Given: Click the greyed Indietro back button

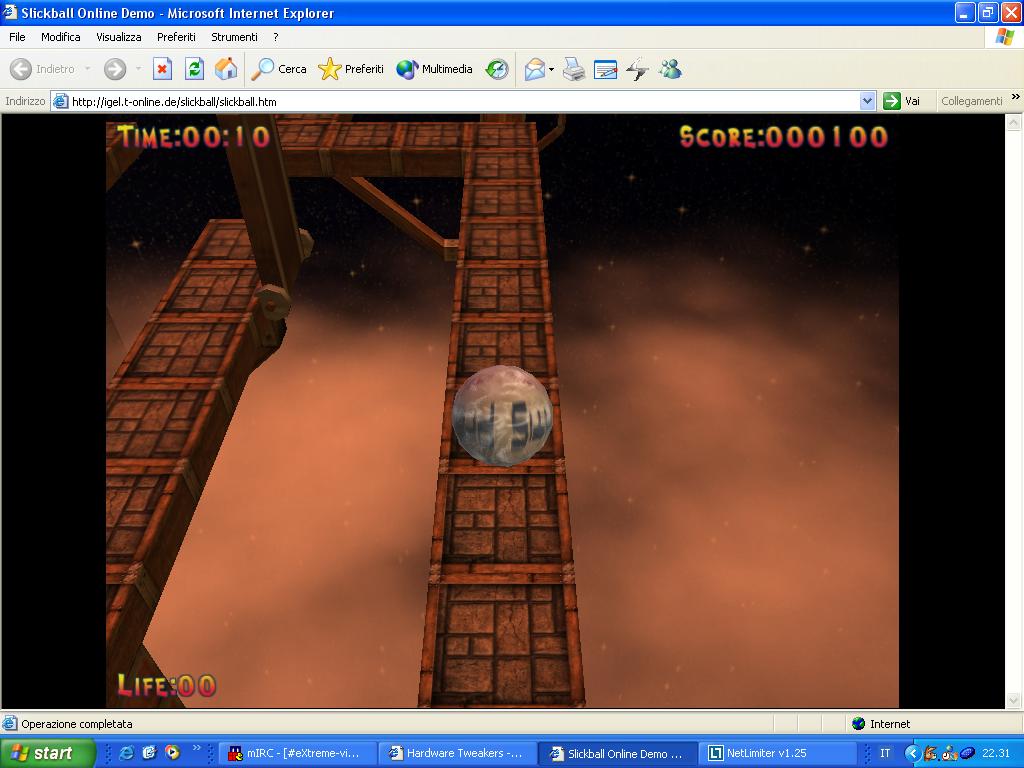Looking at the screenshot, I should [43, 69].
